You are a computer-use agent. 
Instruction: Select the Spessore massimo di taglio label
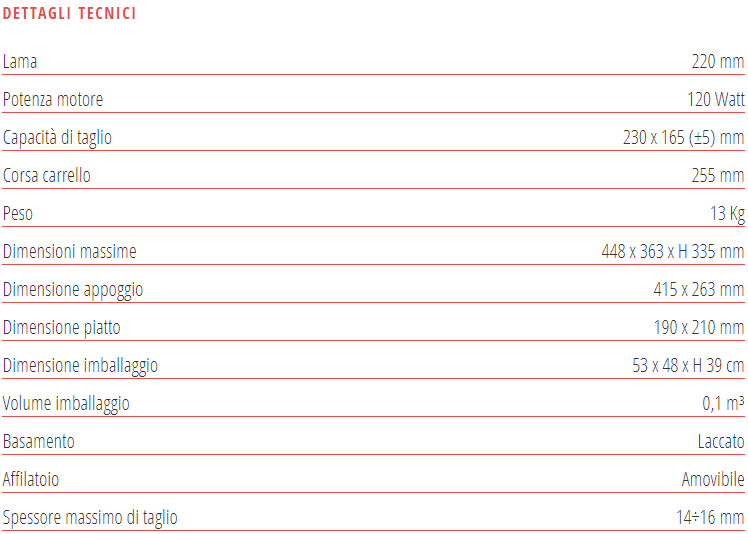[90, 518]
